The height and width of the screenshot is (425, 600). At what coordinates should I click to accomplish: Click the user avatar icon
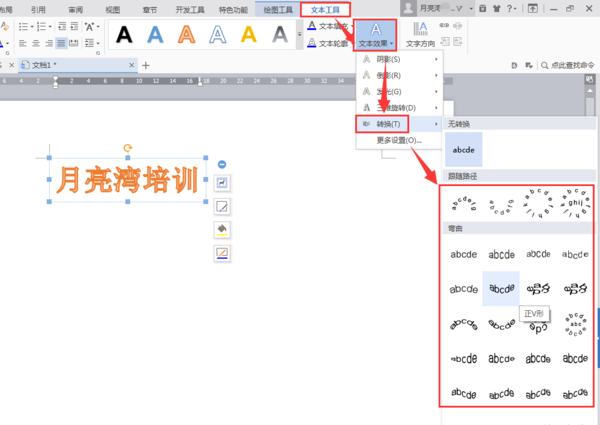[x=408, y=8]
